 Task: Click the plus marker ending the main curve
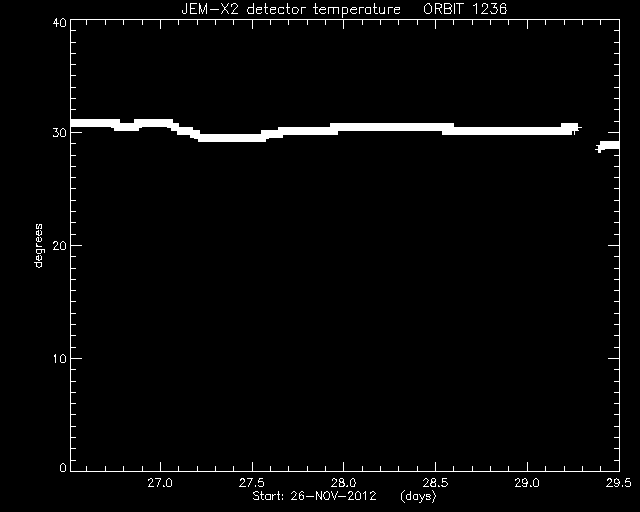pyautogui.click(x=576, y=128)
